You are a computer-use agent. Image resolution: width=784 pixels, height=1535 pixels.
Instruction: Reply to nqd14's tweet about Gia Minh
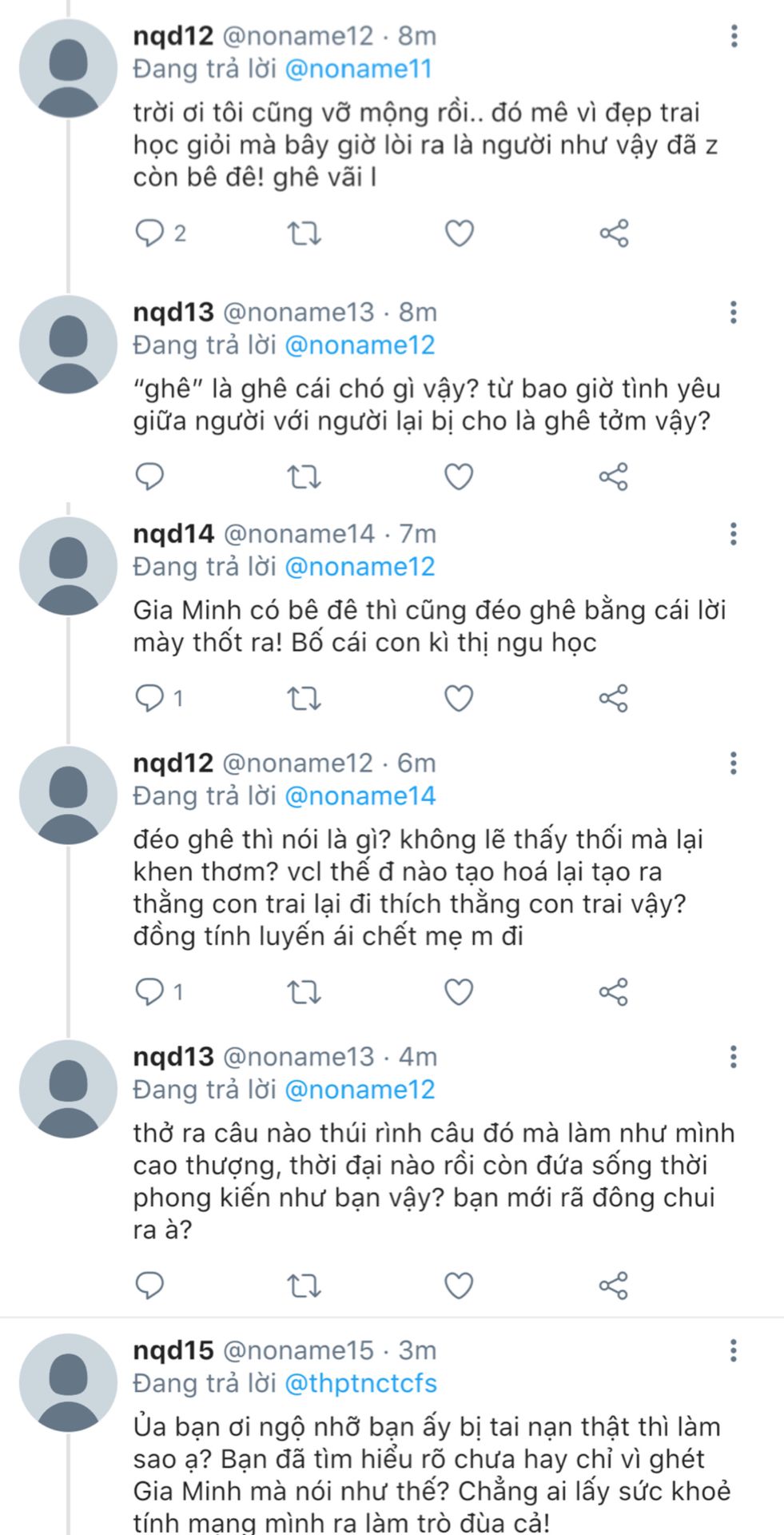point(149,699)
